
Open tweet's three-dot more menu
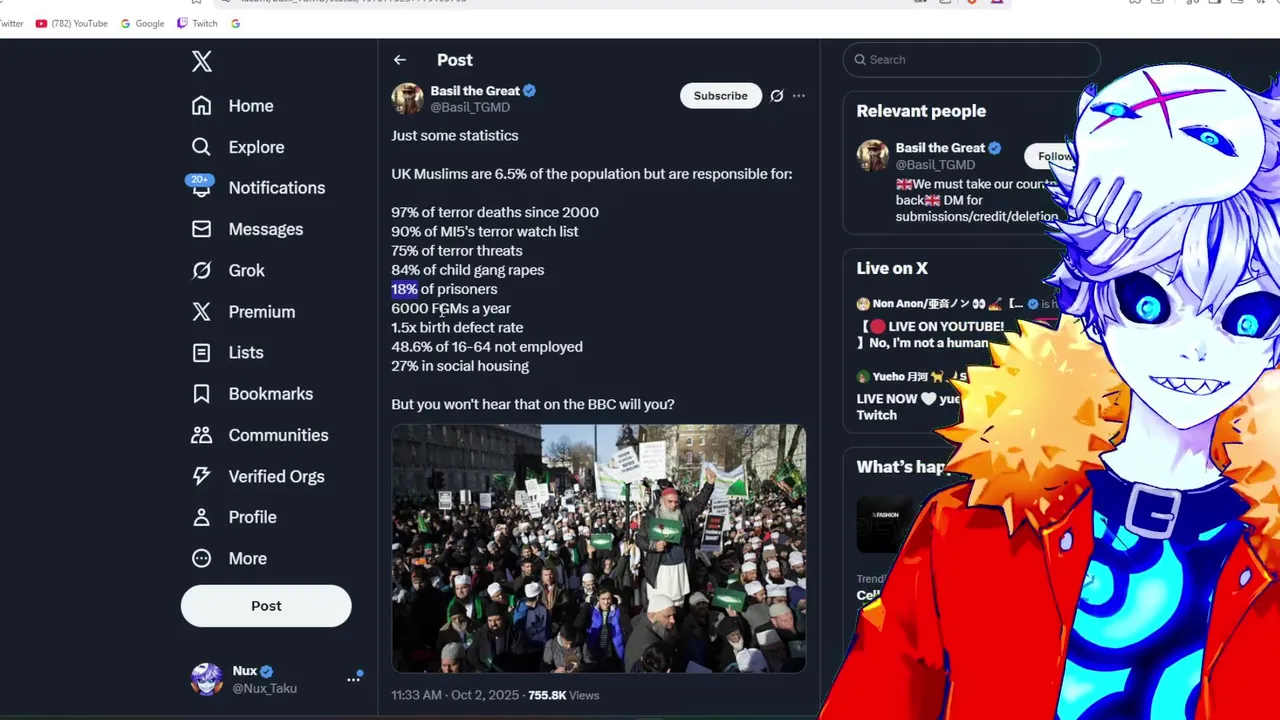pos(799,96)
